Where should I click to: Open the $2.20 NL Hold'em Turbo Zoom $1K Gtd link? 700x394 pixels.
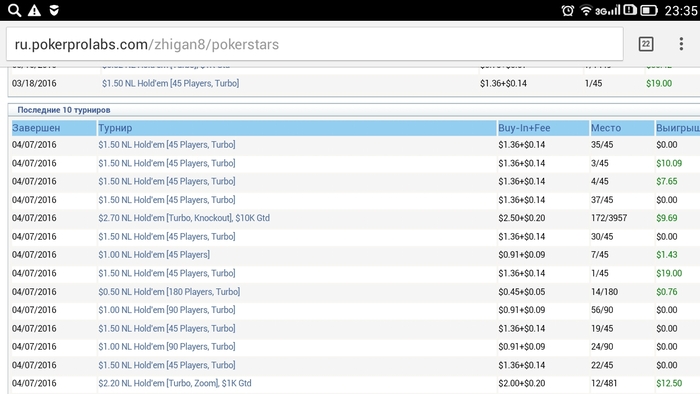[x=175, y=383]
